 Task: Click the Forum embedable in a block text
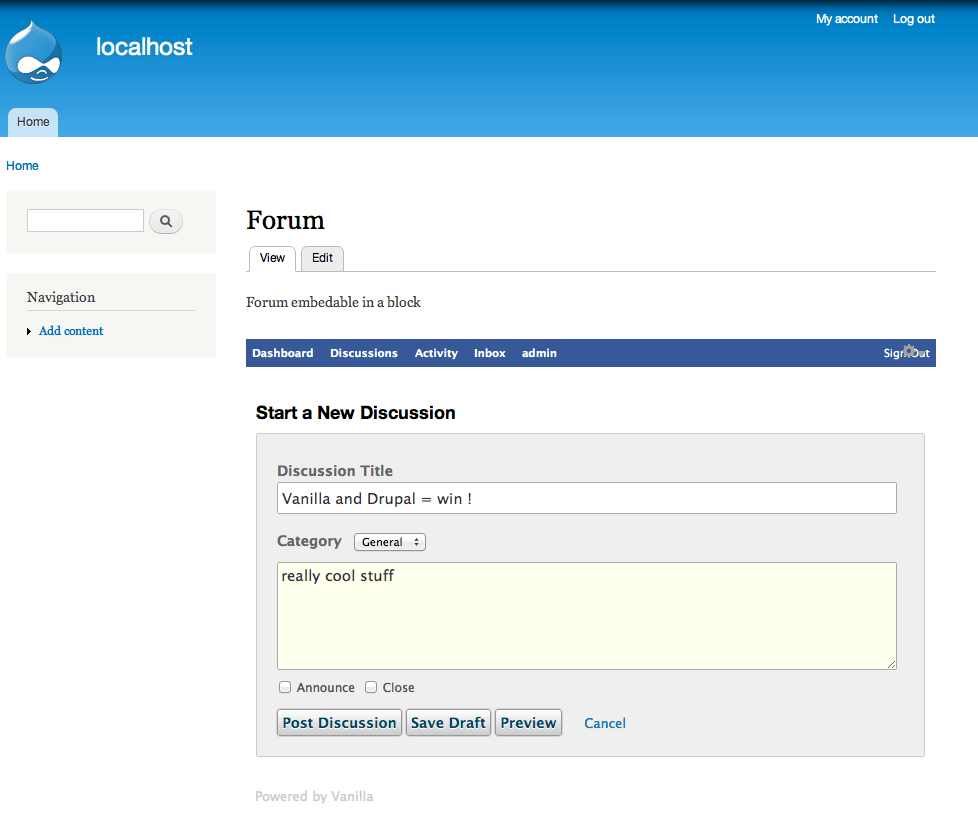tap(333, 302)
